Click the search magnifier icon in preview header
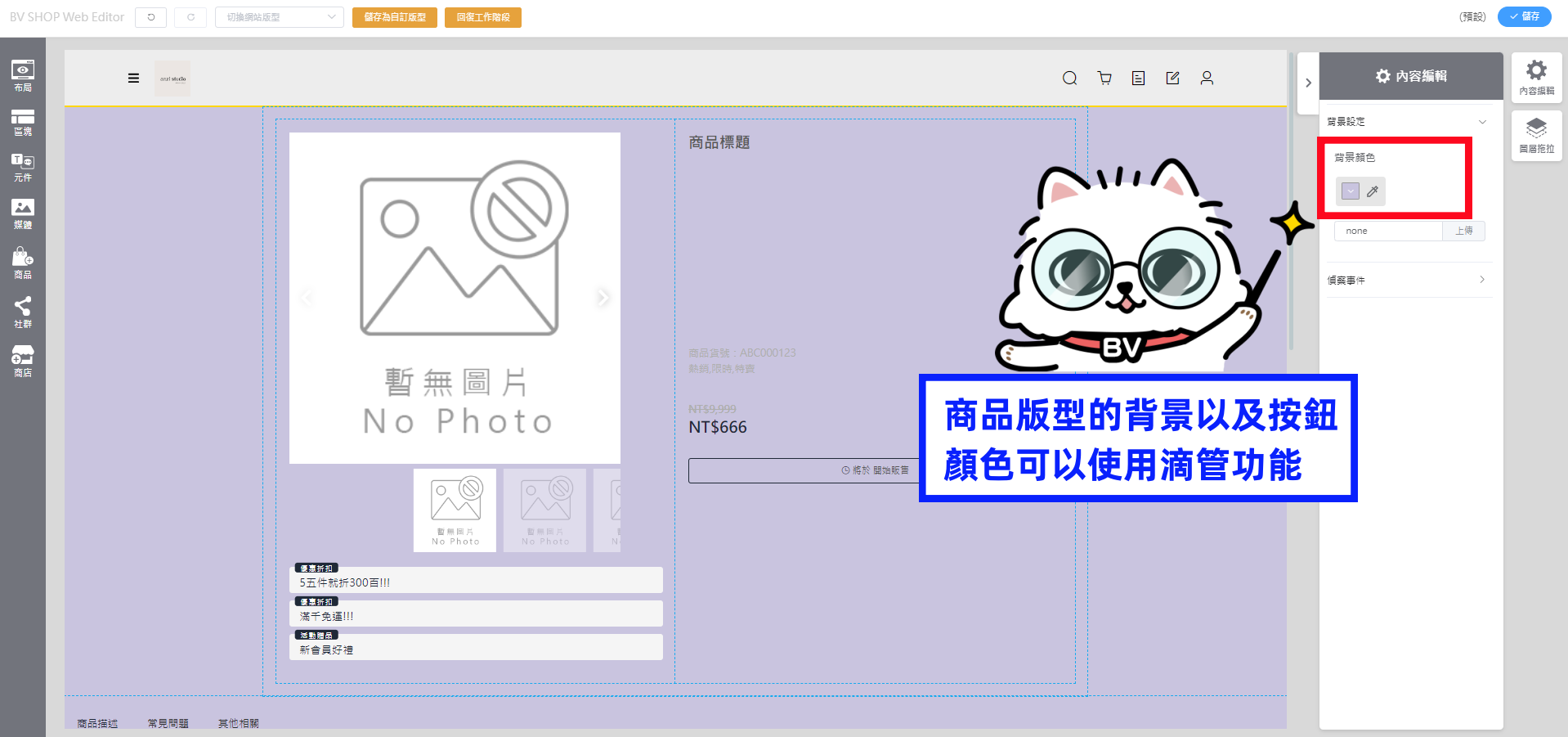 (x=1069, y=79)
